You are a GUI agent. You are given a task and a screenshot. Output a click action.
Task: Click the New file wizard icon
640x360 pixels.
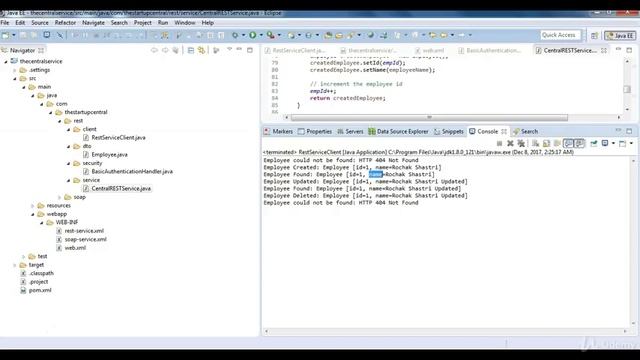tap(6, 35)
